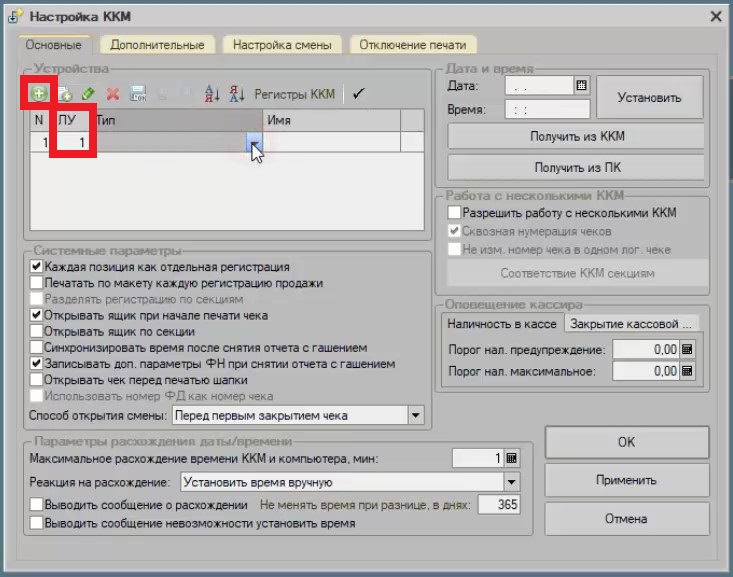Check Разрешить работу с несколькими ККМ

454,212
